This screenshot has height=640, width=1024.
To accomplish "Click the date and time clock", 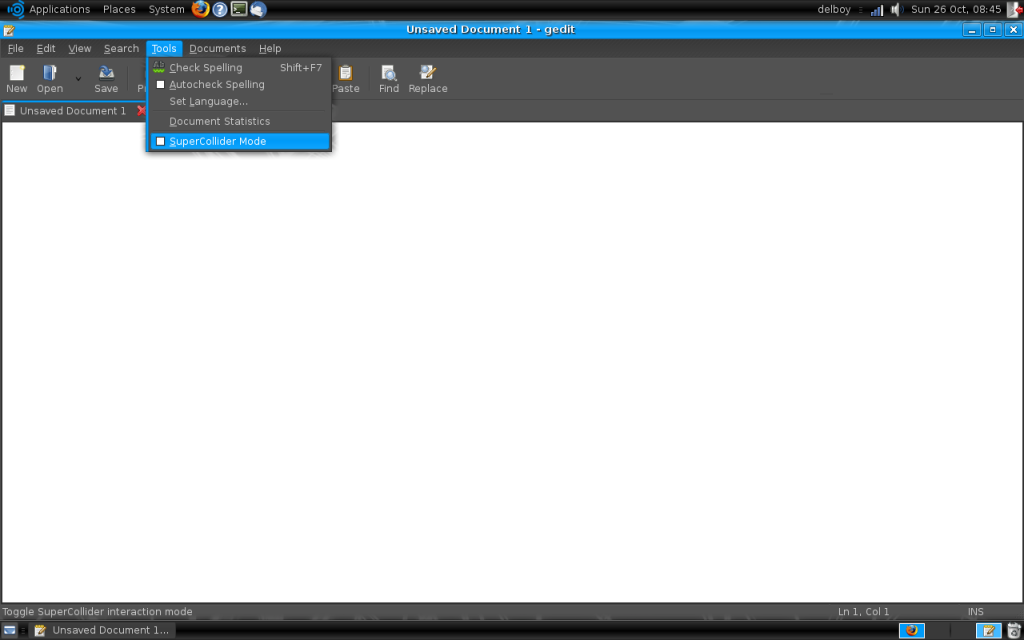I will 956,10.
